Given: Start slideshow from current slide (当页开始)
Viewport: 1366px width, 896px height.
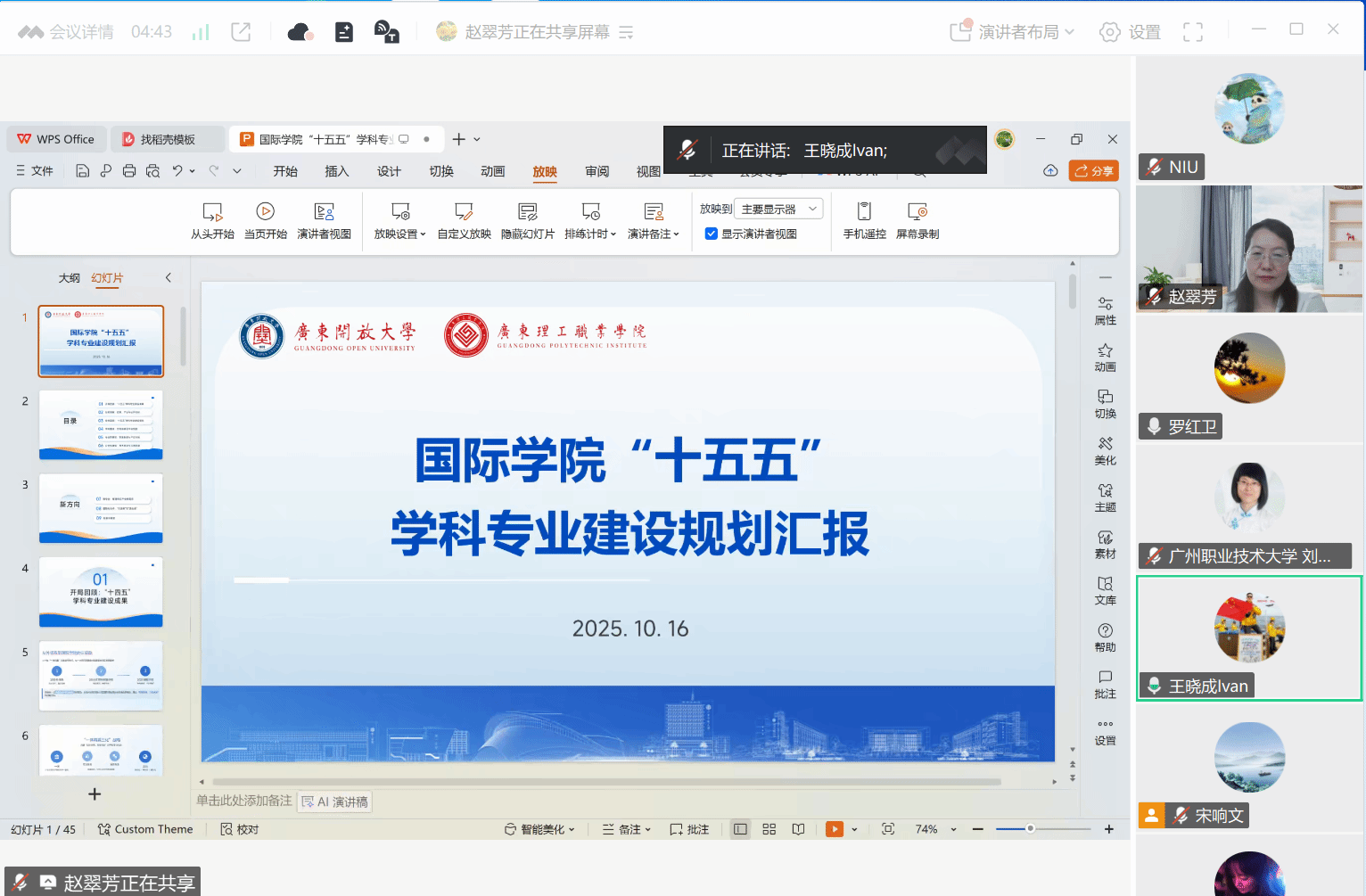Looking at the screenshot, I should click(x=265, y=212).
